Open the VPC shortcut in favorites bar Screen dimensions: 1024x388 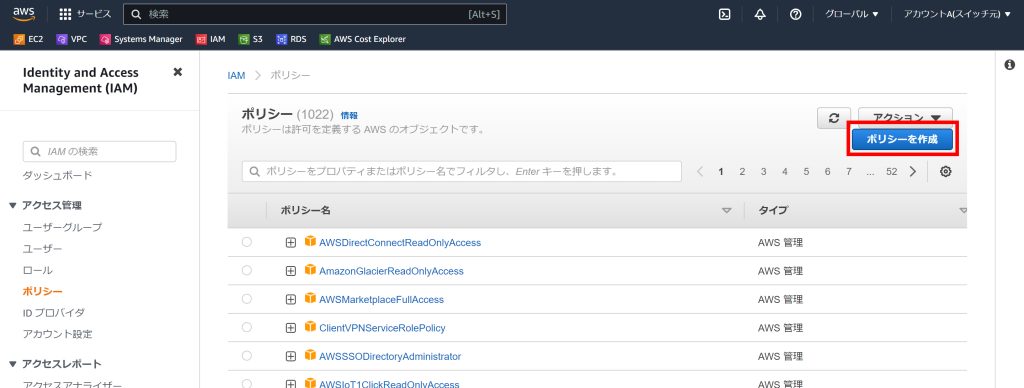pos(72,39)
